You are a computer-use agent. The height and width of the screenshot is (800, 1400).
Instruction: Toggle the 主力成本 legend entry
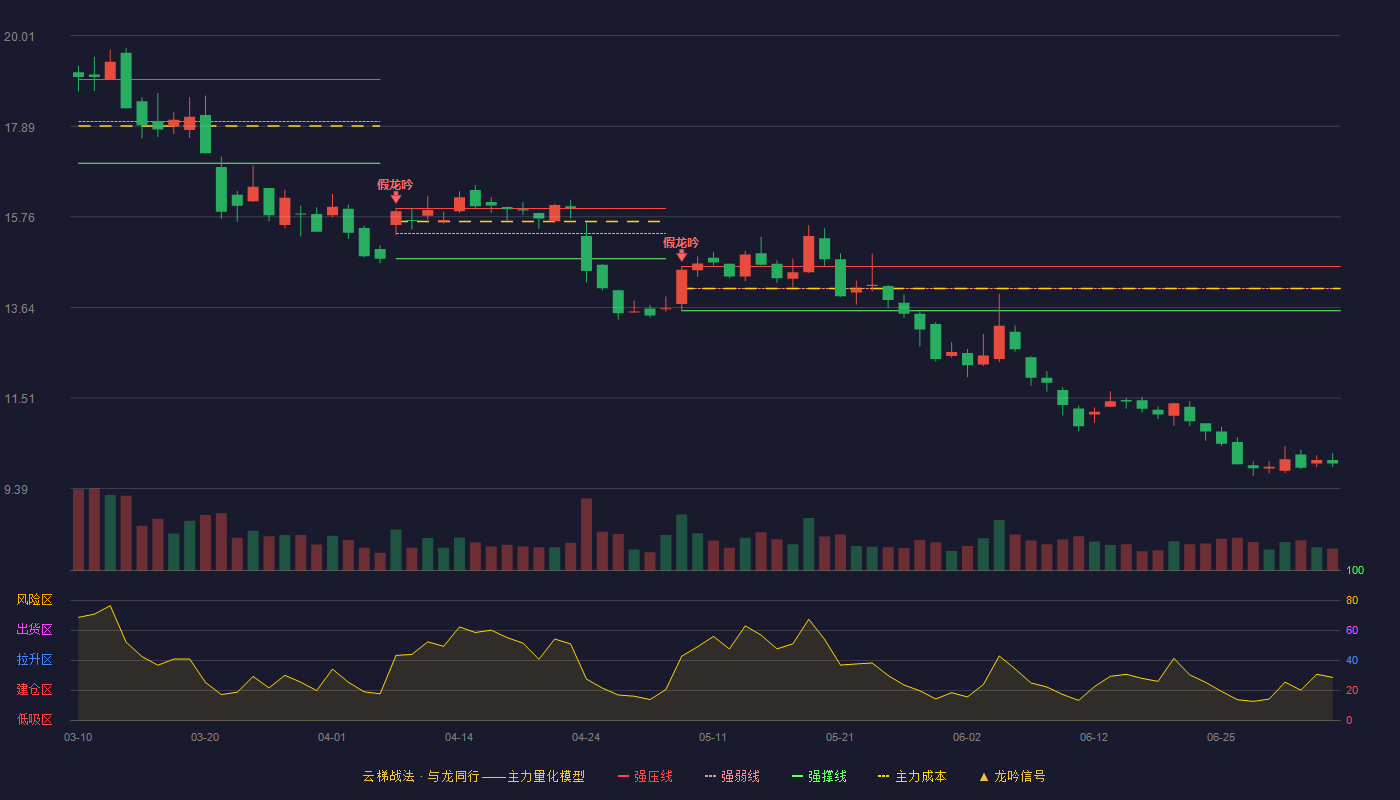pos(912,776)
